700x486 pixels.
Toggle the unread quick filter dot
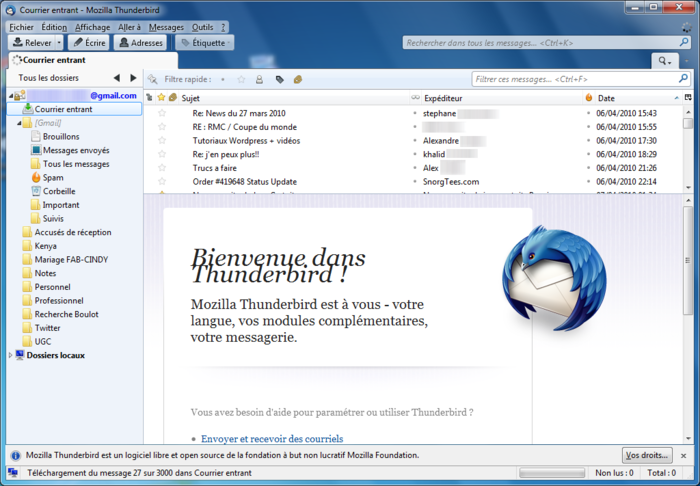click(223, 79)
